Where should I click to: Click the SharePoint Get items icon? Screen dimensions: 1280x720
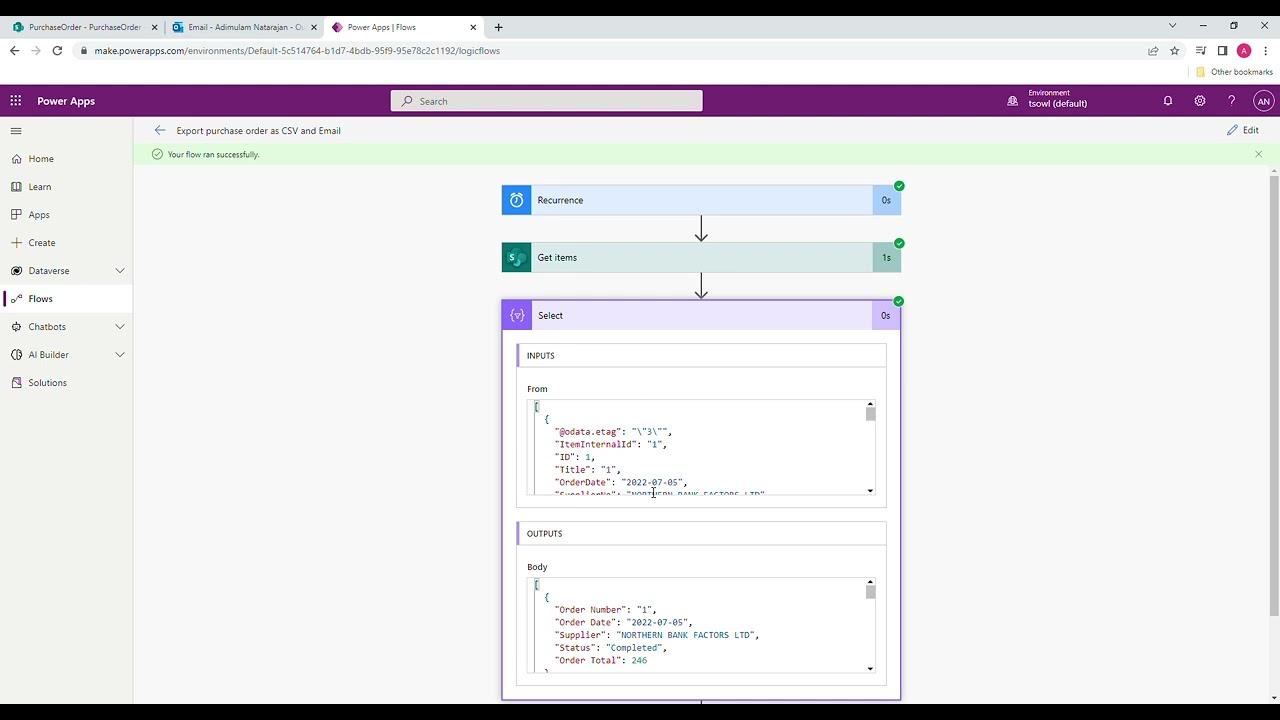coord(516,258)
